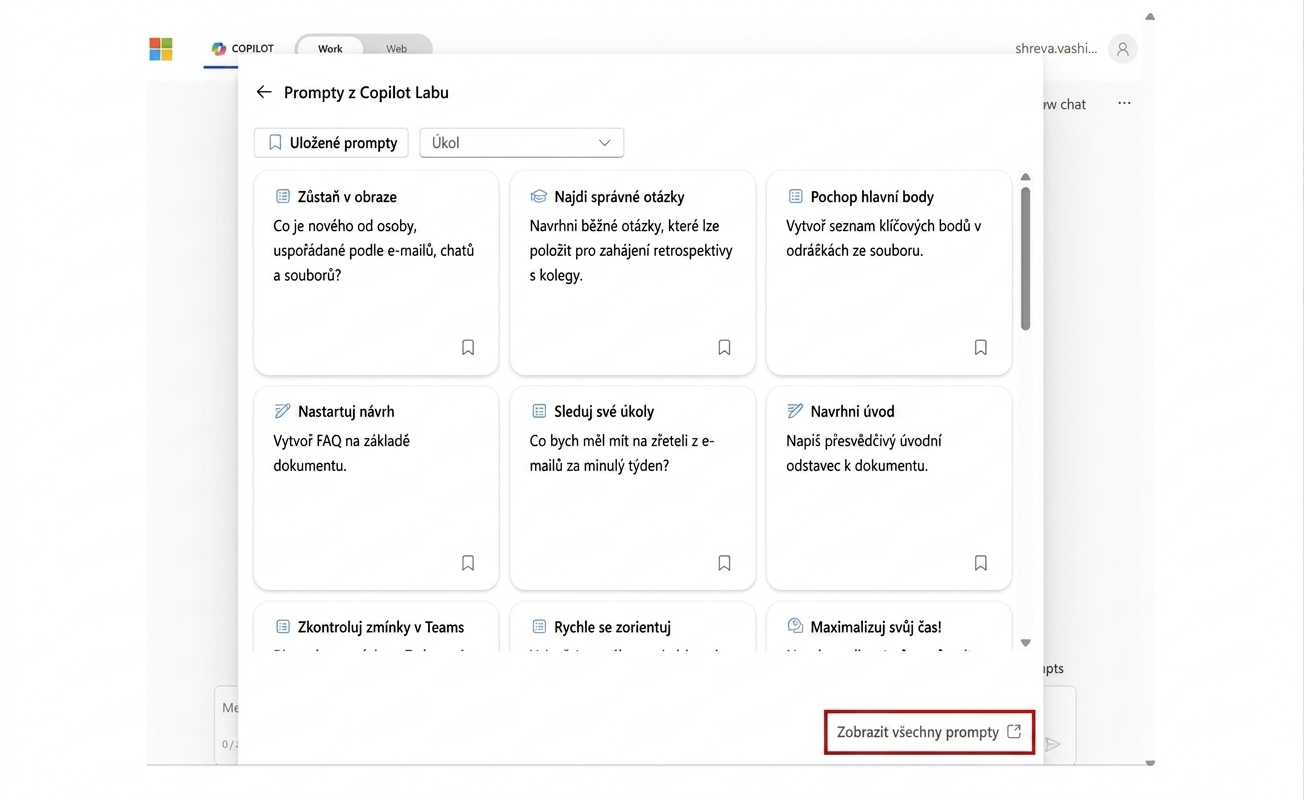This screenshot has height=800, width=1304.
Task: Select the Sleduj své úkoly prompt title
Action: click(604, 411)
